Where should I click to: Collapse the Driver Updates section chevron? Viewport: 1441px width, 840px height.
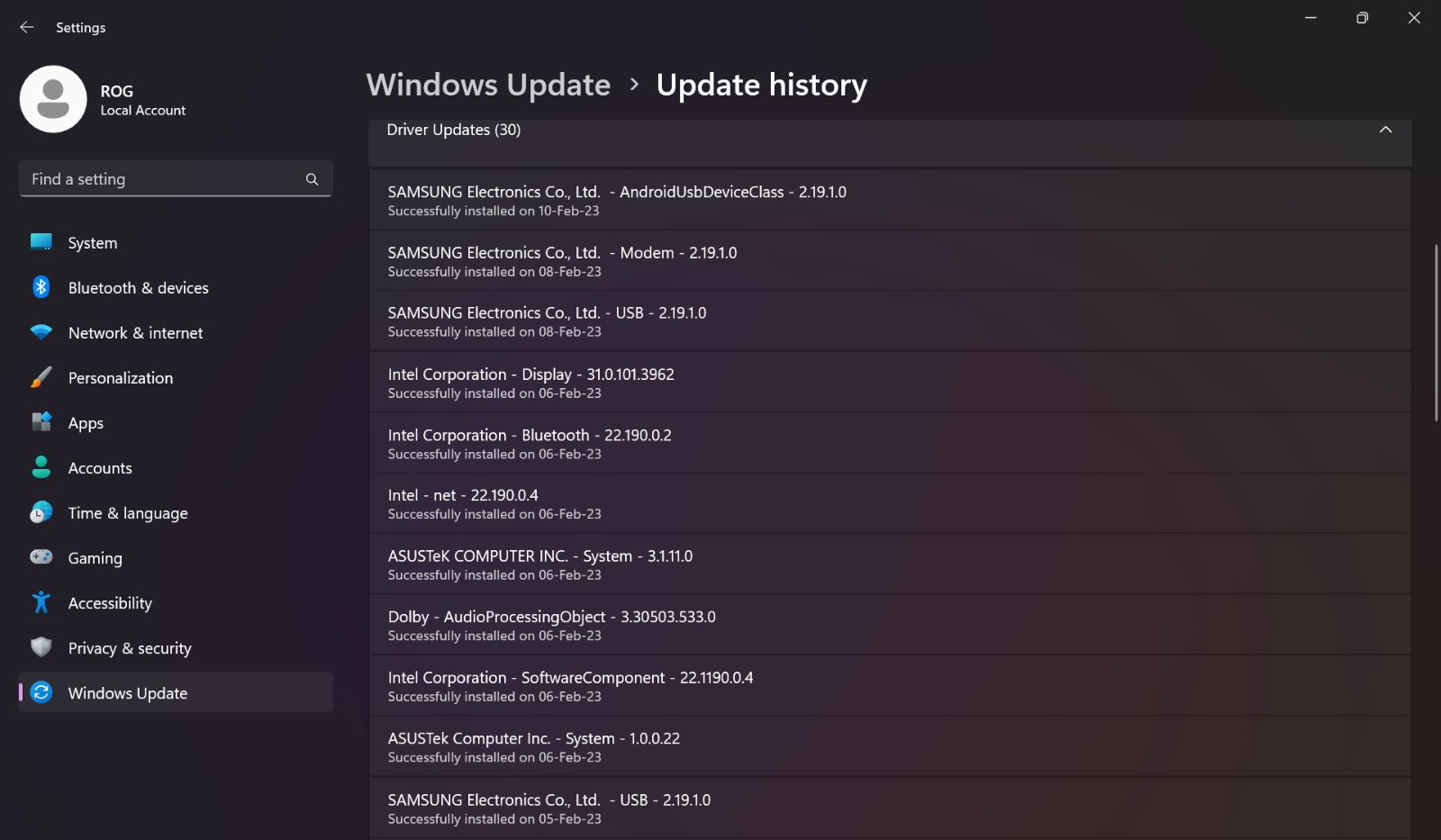click(x=1385, y=130)
